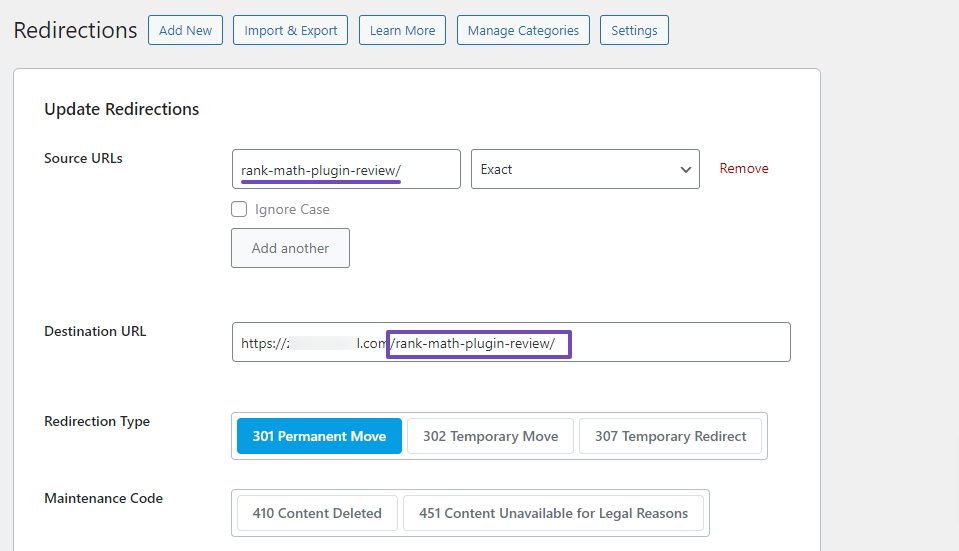This screenshot has width=959, height=551.
Task: Click the Ignore Case label text
Action: [292, 209]
